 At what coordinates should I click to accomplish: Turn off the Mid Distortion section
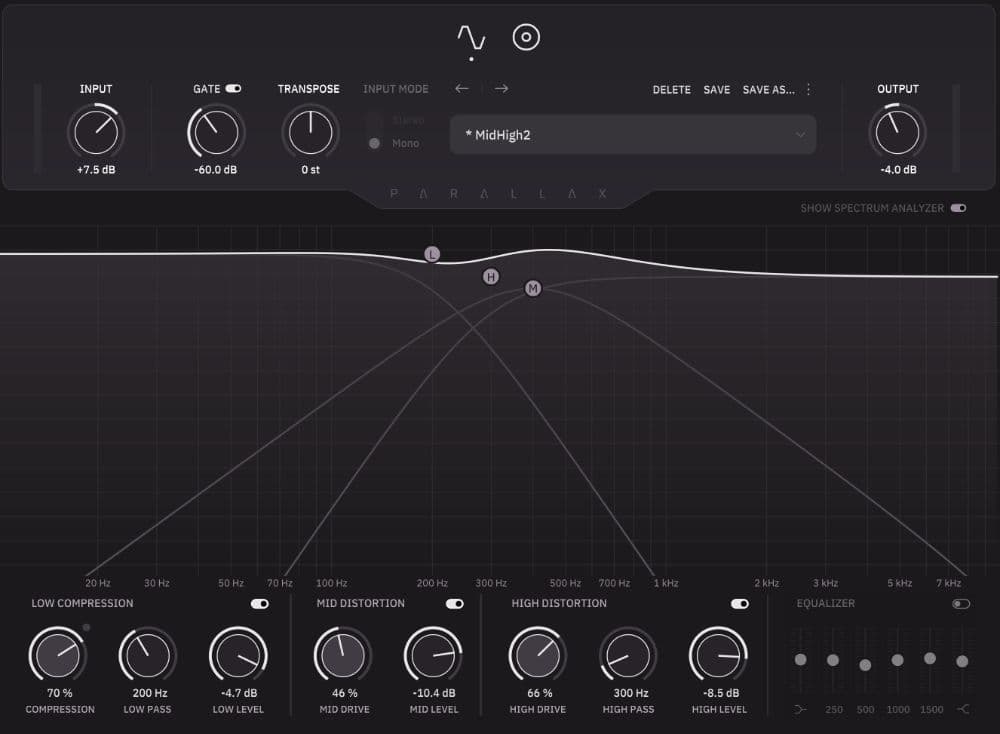[456, 604]
